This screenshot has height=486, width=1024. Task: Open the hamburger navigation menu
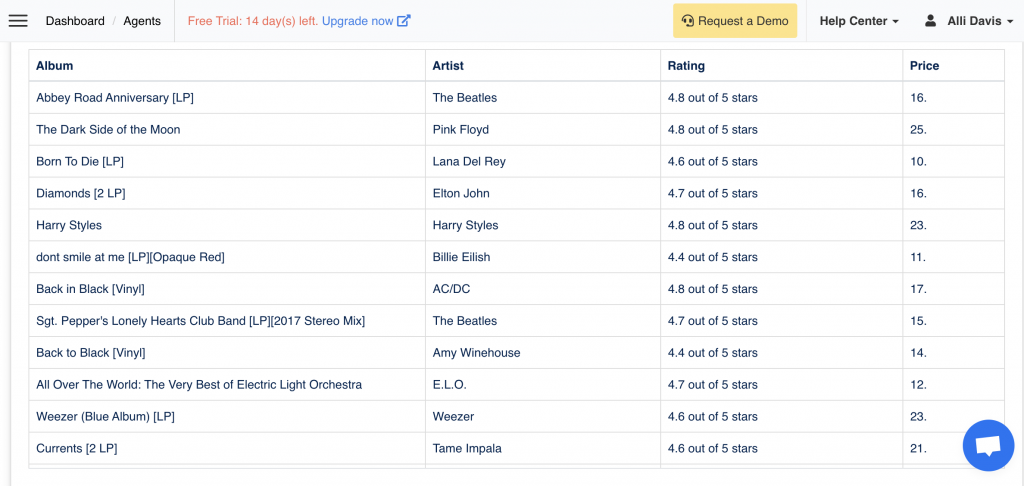click(x=18, y=21)
